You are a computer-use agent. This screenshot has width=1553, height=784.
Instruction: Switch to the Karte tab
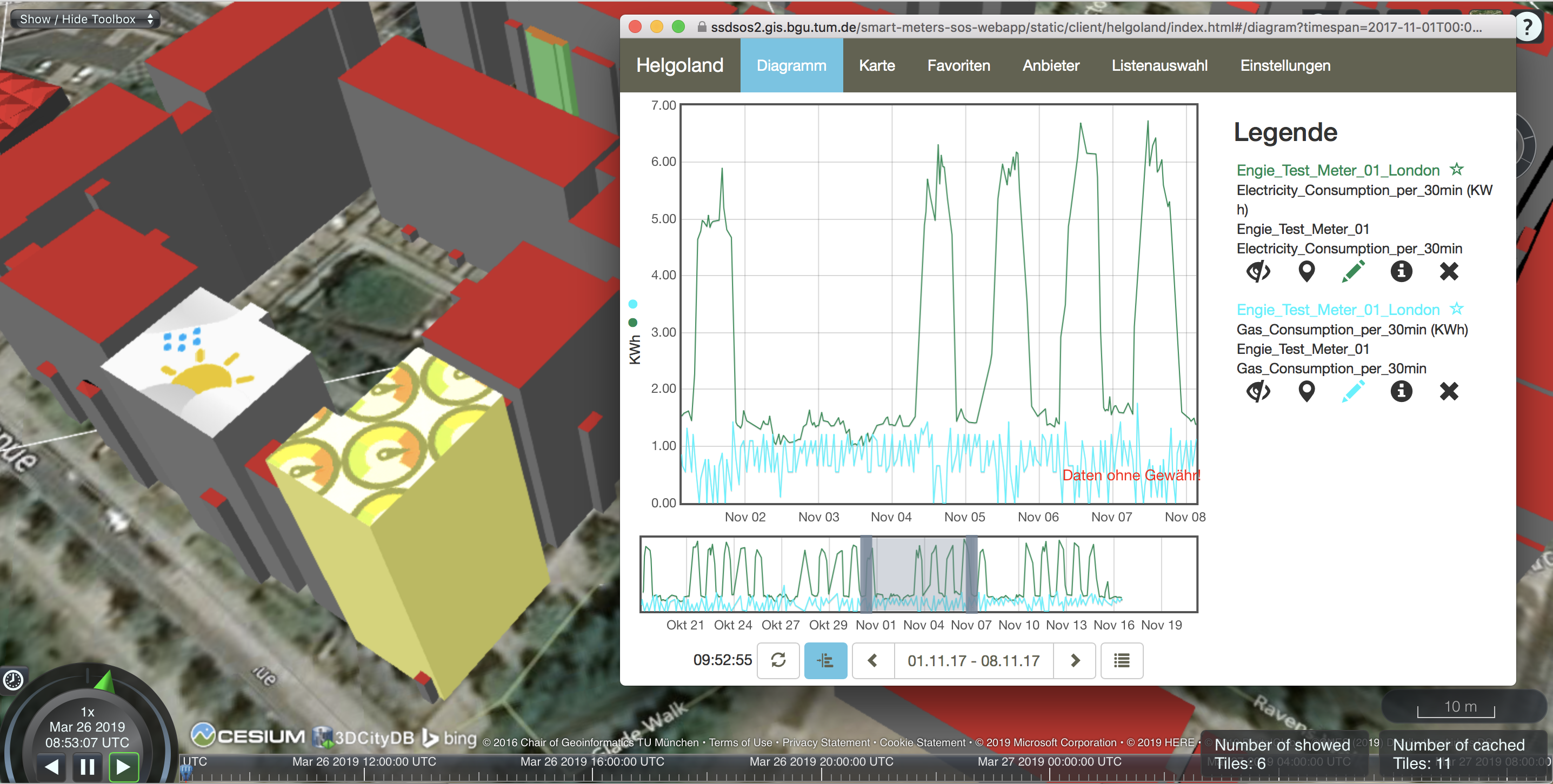pos(877,65)
